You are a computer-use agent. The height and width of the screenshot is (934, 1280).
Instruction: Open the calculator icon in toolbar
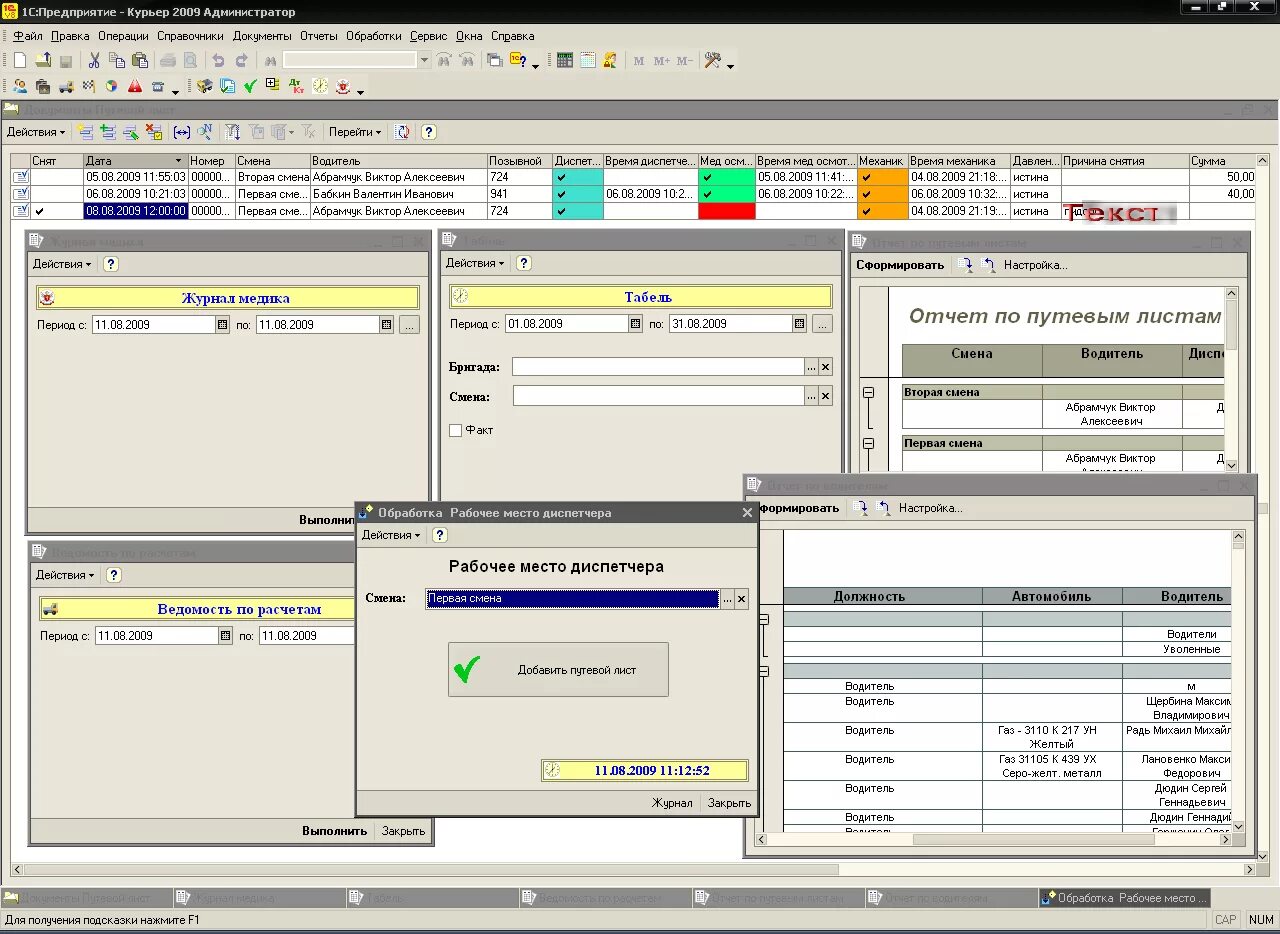point(565,61)
